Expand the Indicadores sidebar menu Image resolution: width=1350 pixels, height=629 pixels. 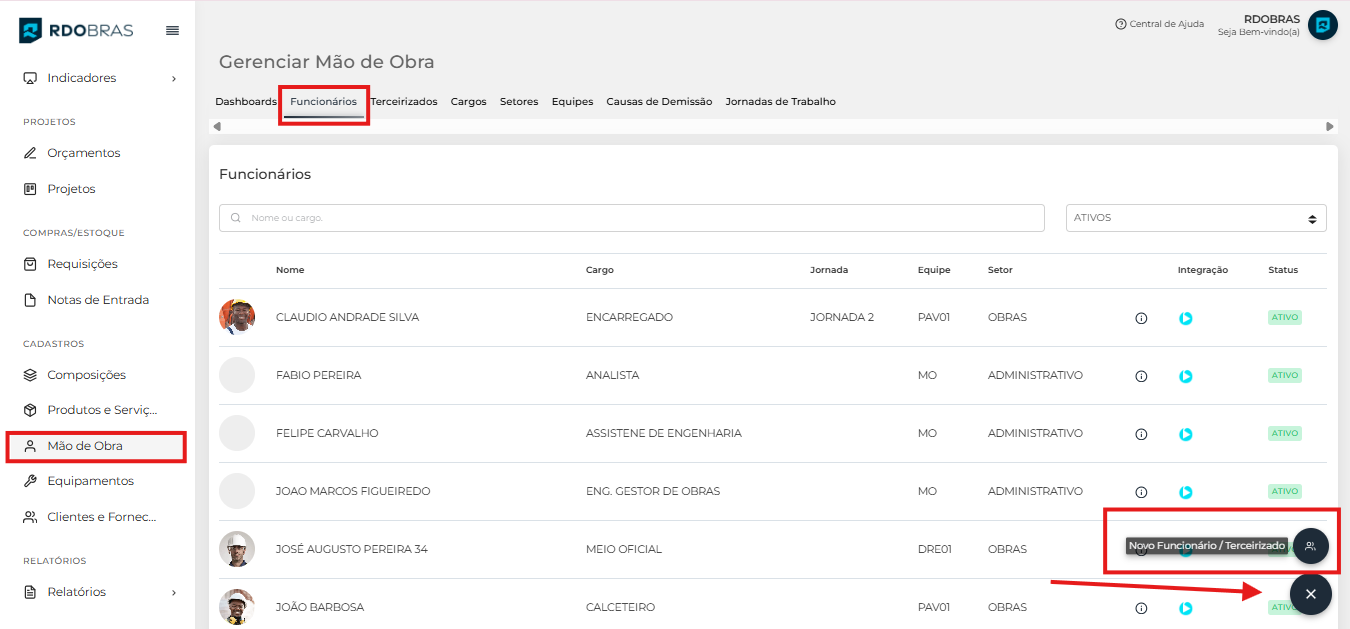tap(100, 78)
